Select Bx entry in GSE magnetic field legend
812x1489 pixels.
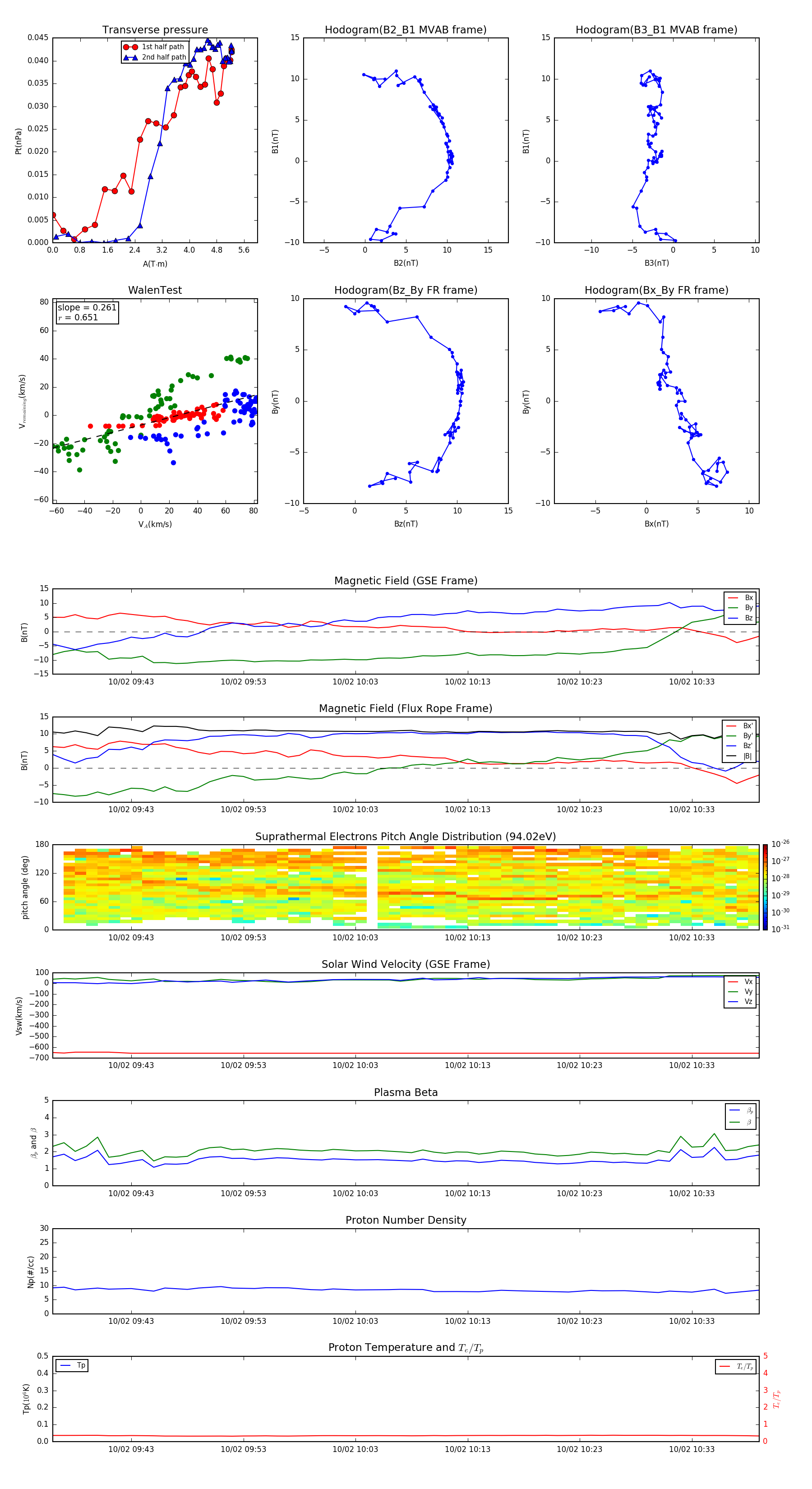740,598
